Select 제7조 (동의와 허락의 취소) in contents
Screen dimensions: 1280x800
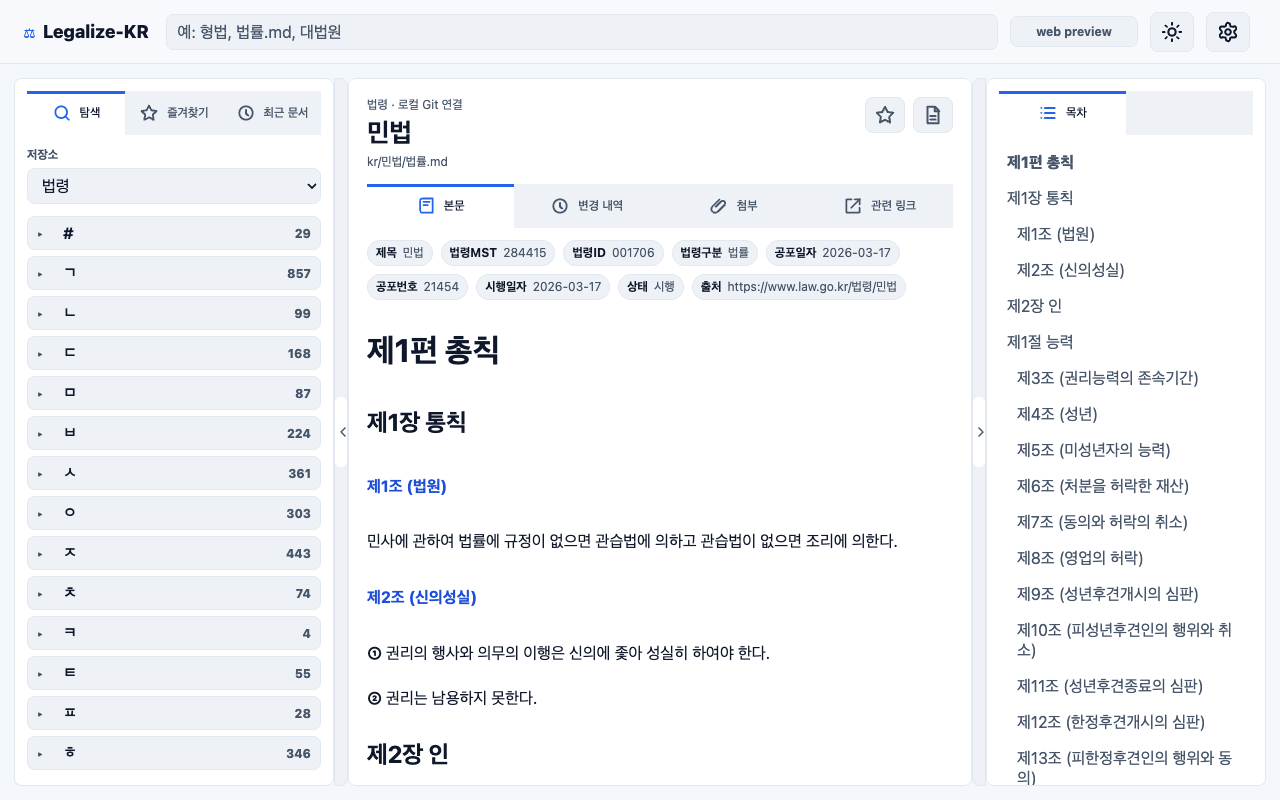(x=1102, y=522)
